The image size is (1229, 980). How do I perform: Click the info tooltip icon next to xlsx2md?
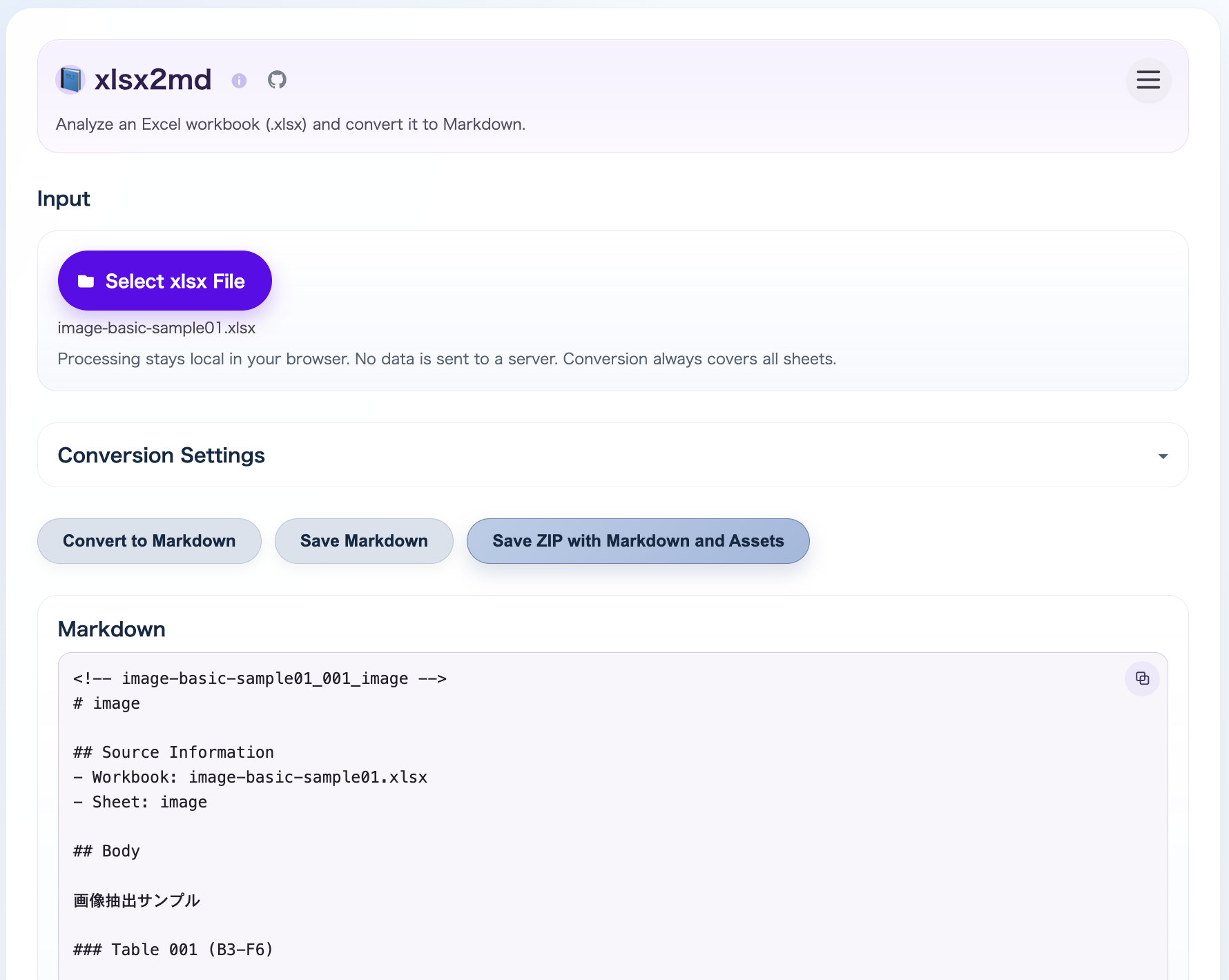click(240, 80)
